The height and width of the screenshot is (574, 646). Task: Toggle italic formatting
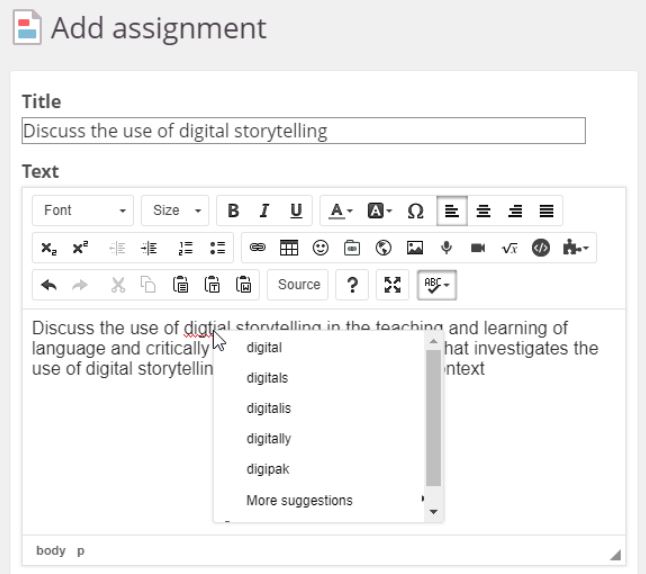pos(264,211)
